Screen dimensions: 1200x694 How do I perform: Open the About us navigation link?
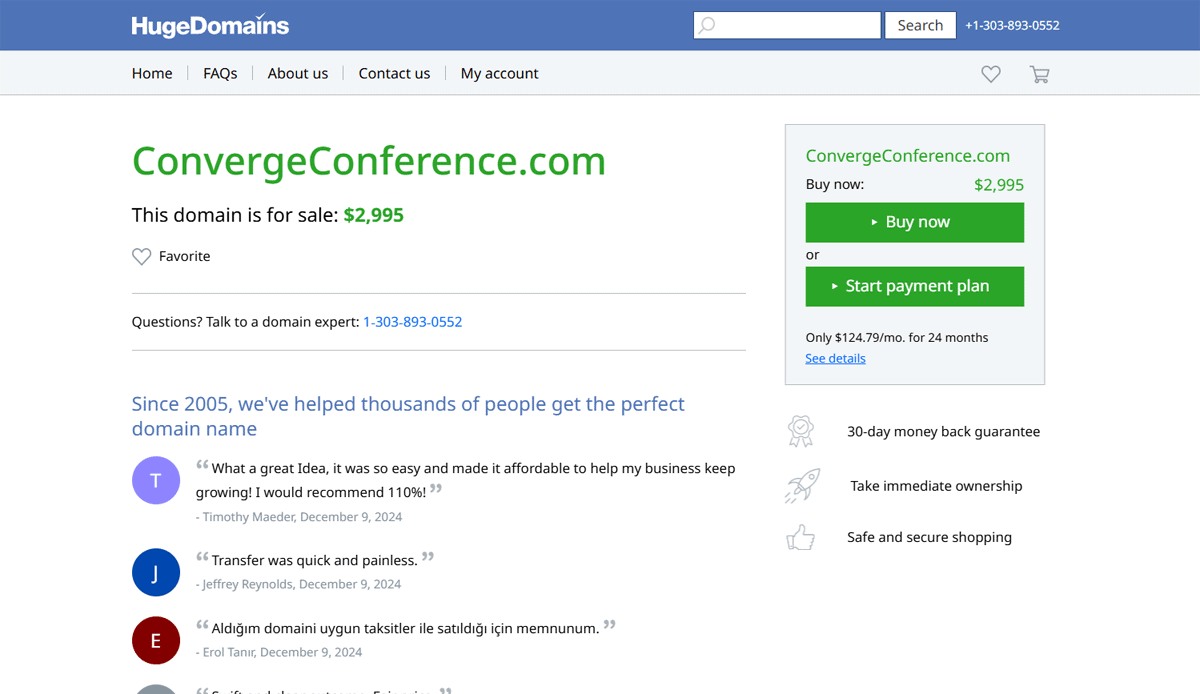pos(298,73)
